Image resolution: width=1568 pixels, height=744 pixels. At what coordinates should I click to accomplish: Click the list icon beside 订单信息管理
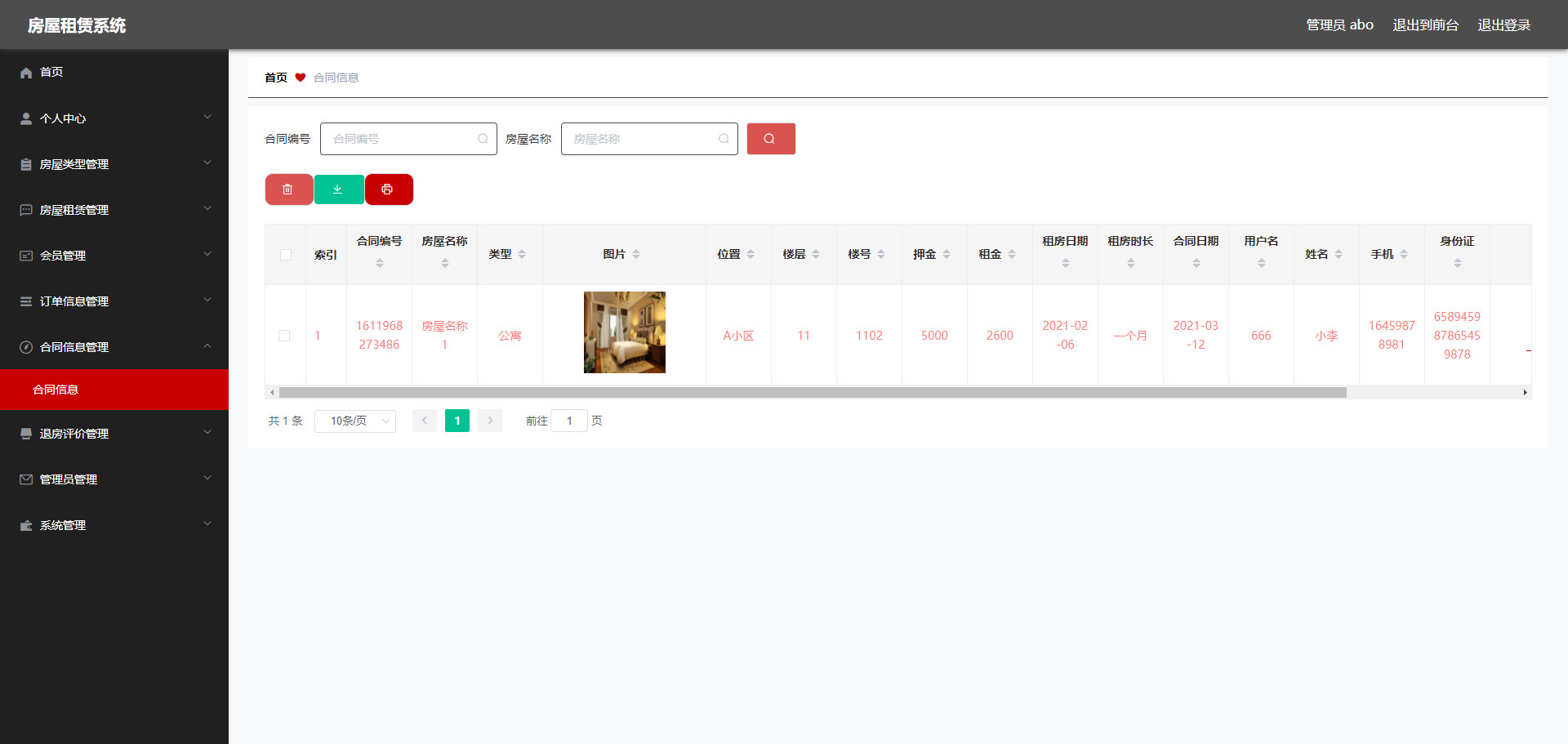pos(26,301)
